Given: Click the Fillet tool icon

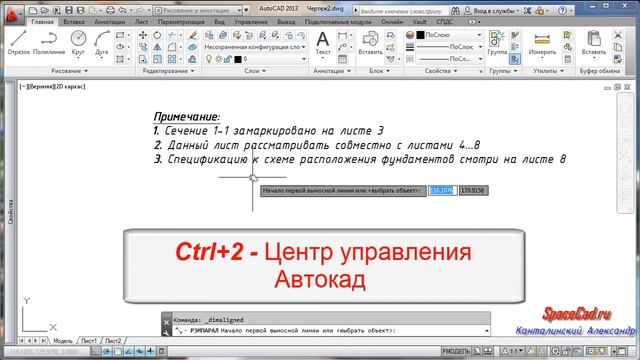Looking at the screenshot, I should (172, 47).
